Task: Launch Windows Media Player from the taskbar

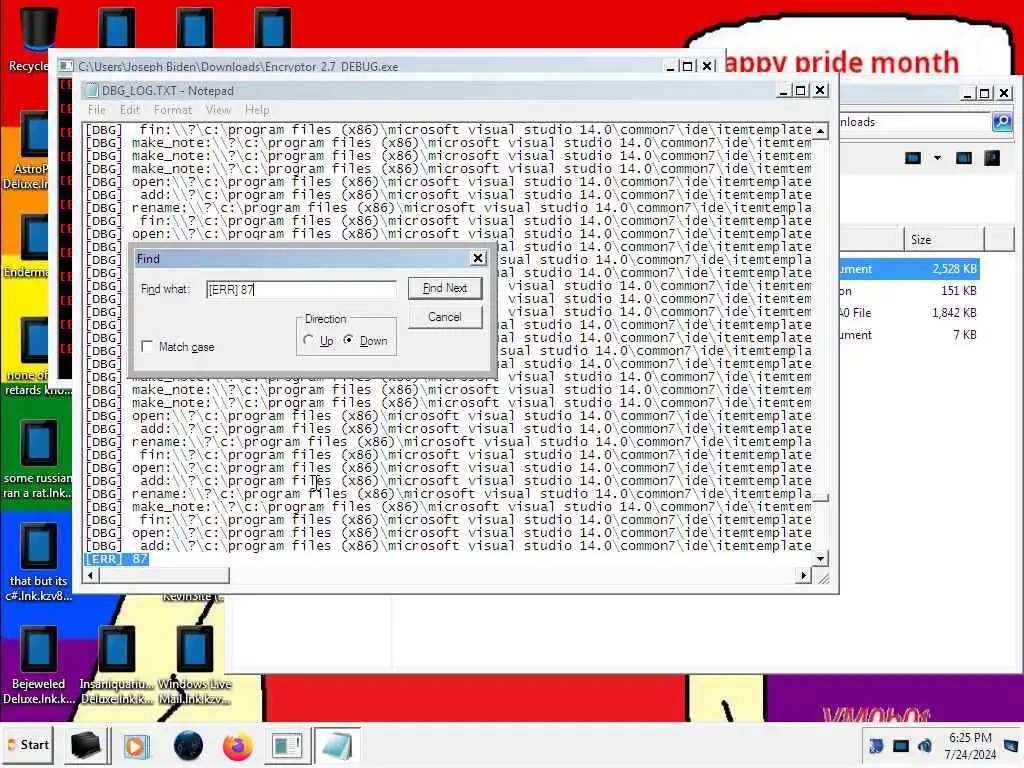Action: (136, 745)
